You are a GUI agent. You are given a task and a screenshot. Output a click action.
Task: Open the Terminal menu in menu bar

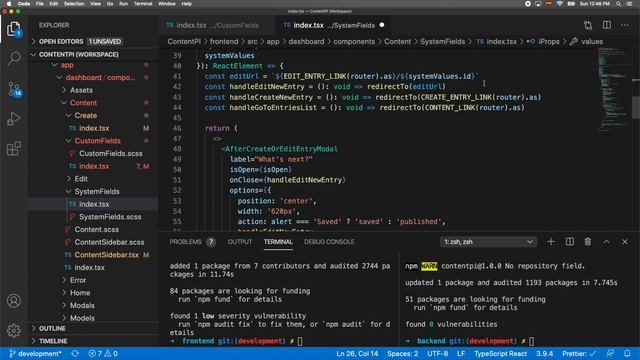pos(143,4)
